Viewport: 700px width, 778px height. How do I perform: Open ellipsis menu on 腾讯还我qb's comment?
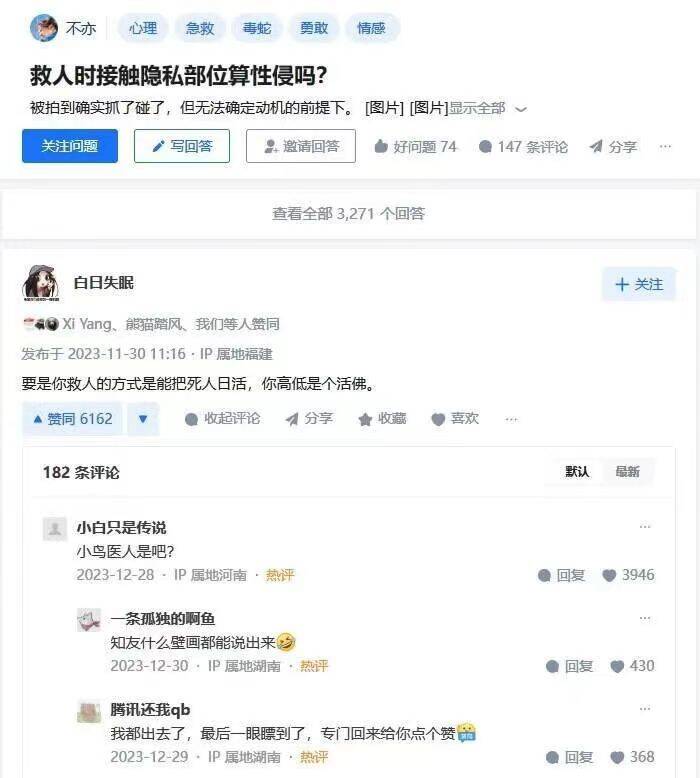(x=645, y=709)
